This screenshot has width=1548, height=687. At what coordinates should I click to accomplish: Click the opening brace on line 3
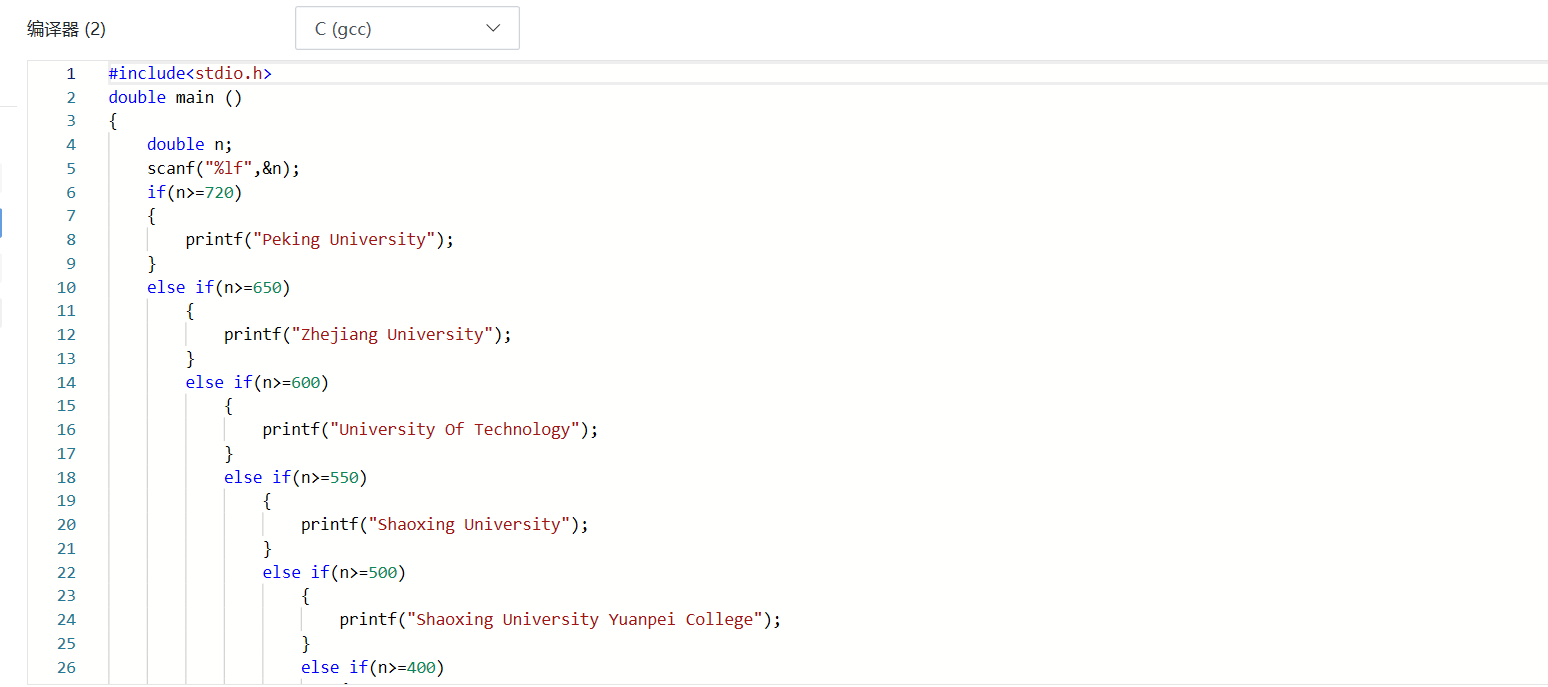point(113,121)
